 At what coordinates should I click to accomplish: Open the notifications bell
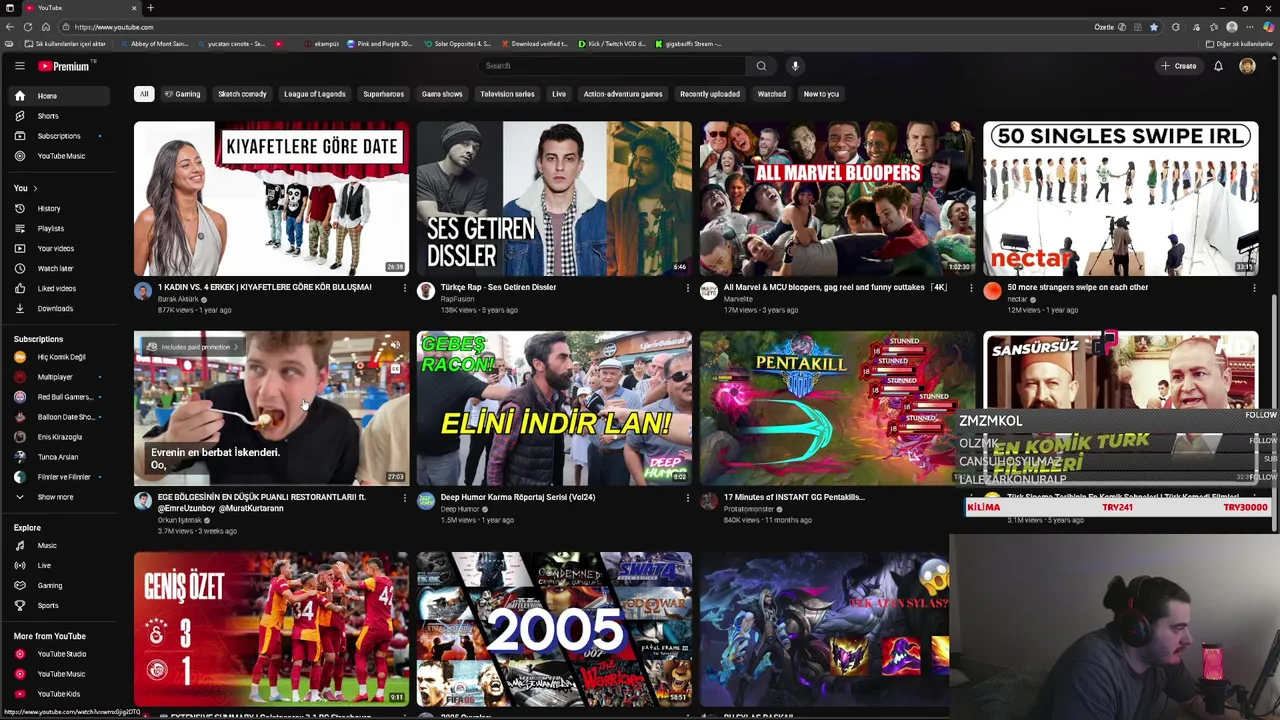1218,66
